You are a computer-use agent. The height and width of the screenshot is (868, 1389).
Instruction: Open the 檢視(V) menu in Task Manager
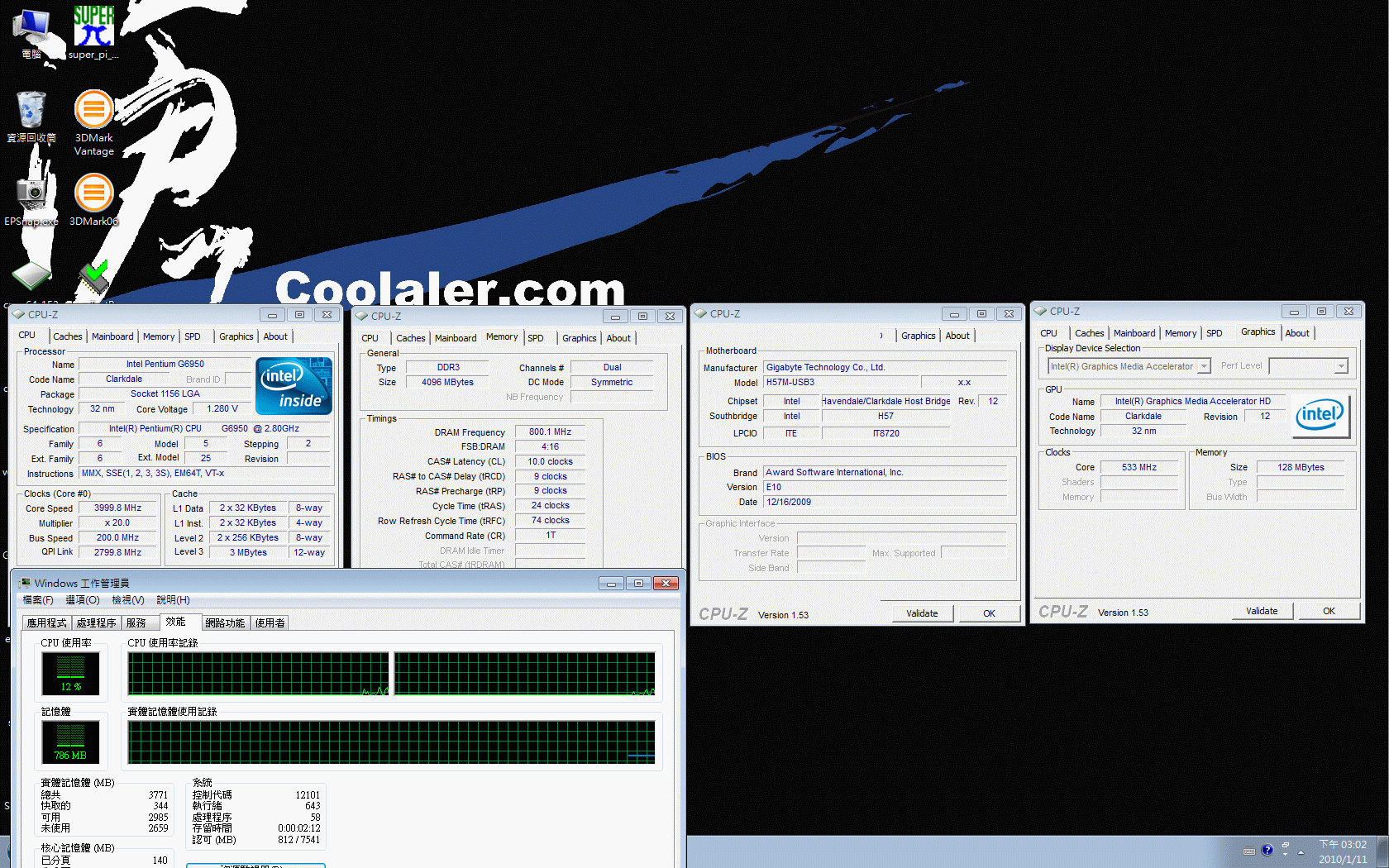(x=128, y=600)
